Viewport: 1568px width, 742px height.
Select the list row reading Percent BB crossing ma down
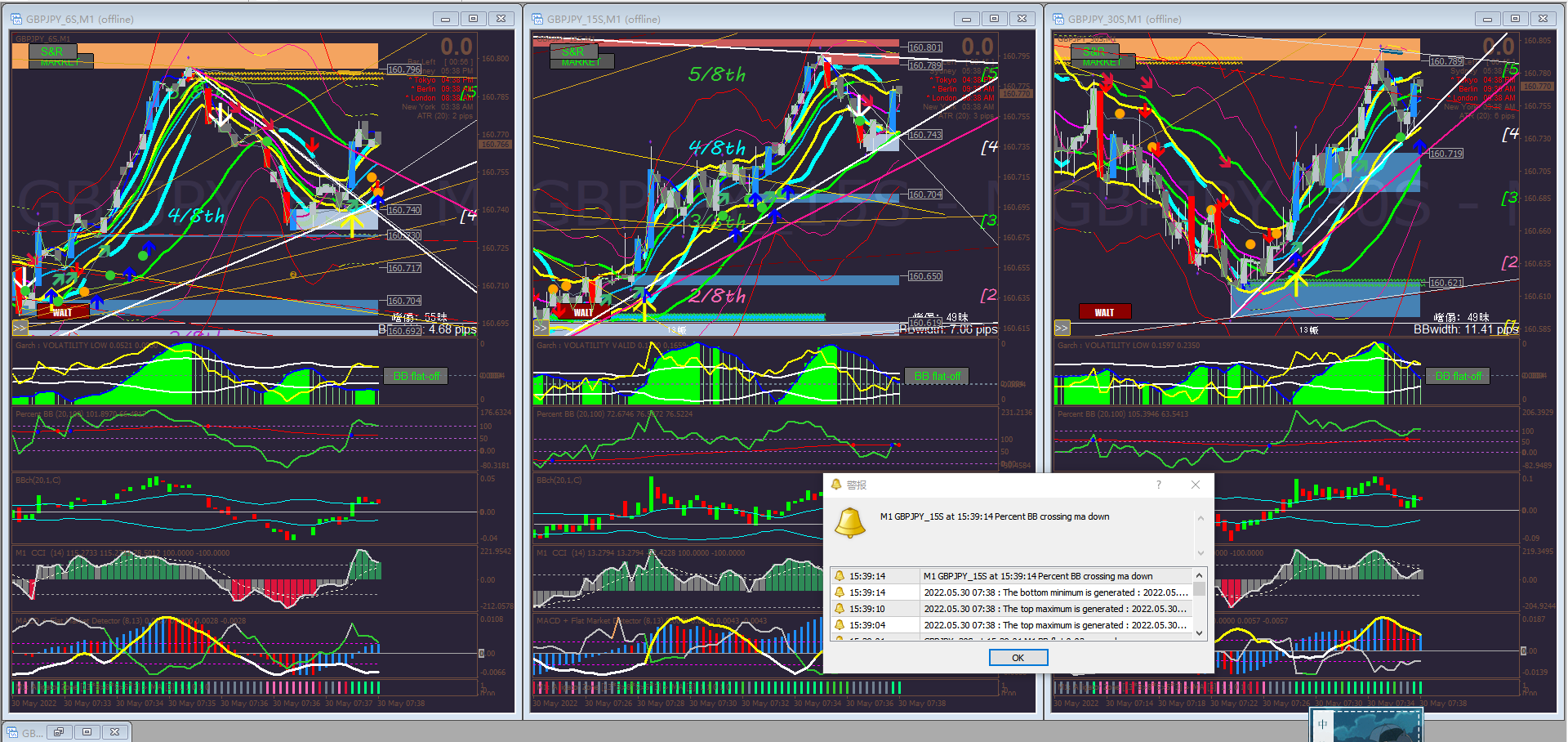point(1012,576)
